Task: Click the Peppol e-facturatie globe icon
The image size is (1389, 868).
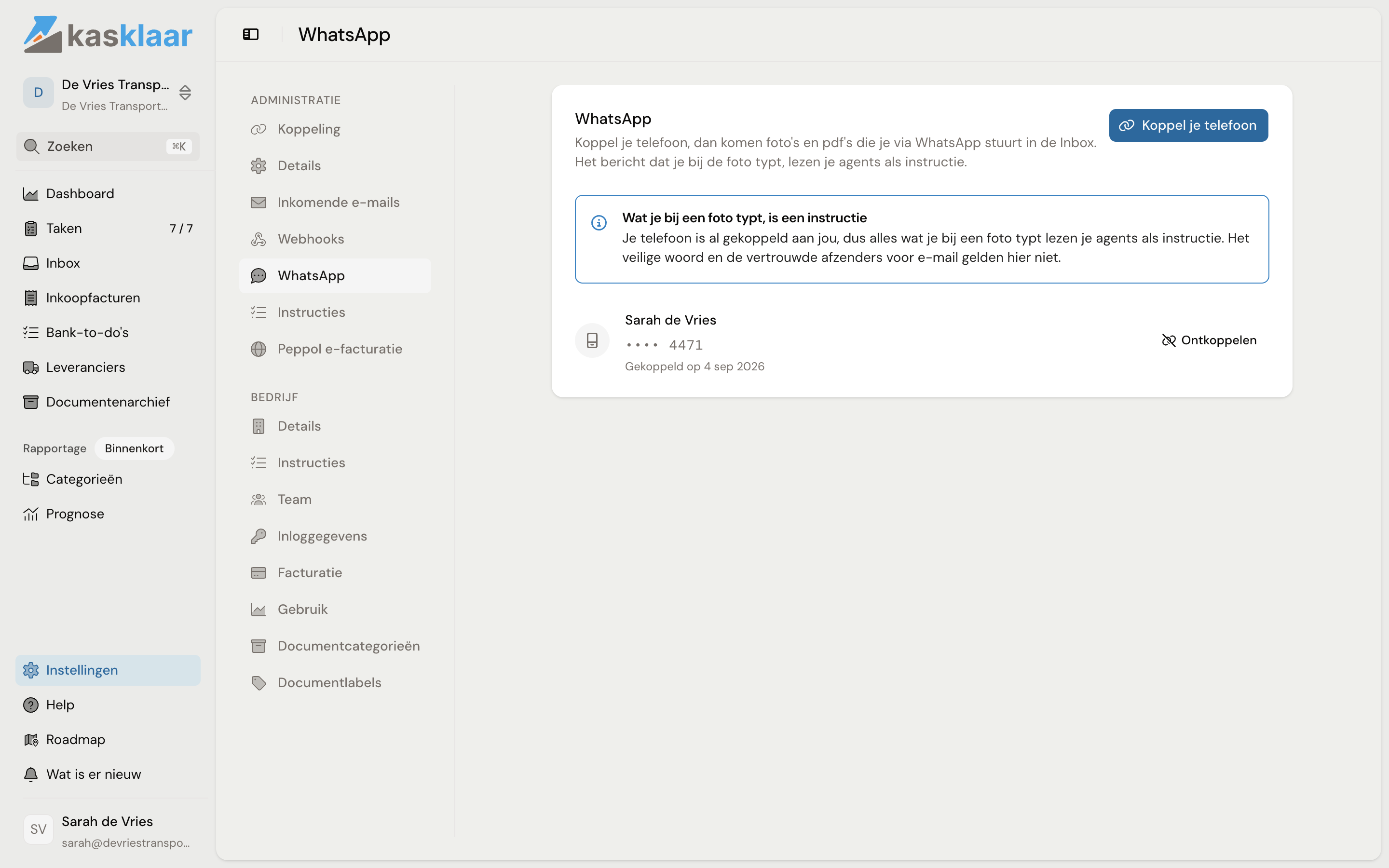Action: point(259,349)
